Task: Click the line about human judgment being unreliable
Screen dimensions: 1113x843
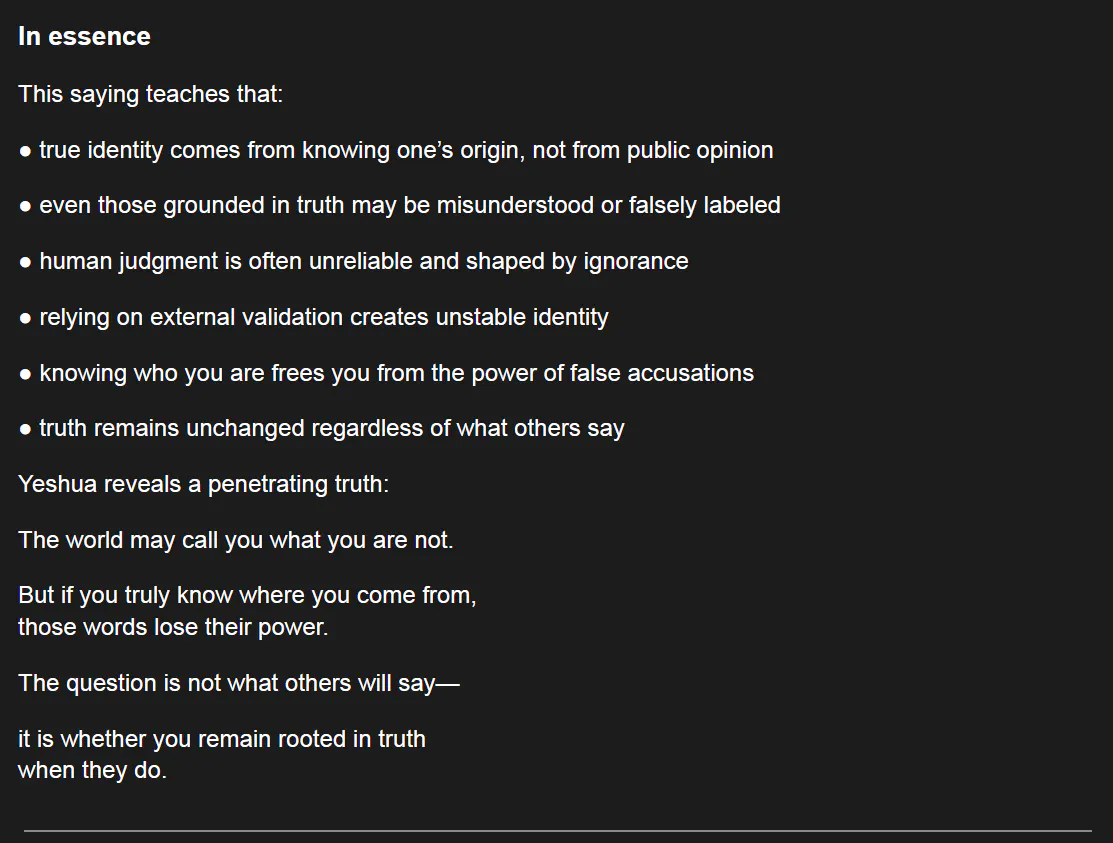Action: pos(363,262)
